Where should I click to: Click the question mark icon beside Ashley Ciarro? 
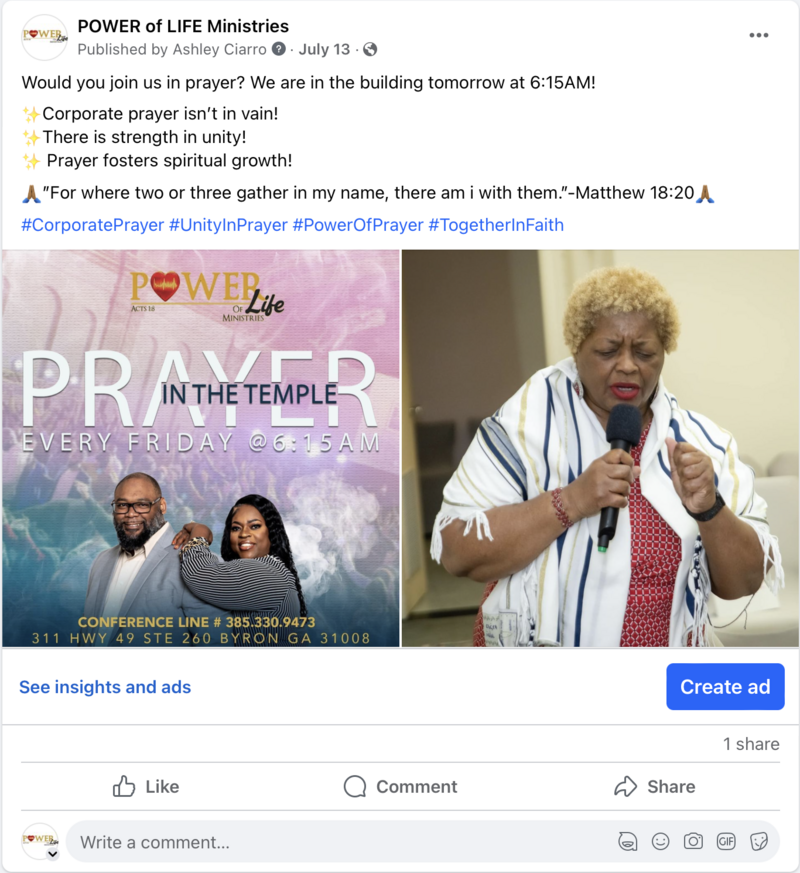[x=278, y=49]
